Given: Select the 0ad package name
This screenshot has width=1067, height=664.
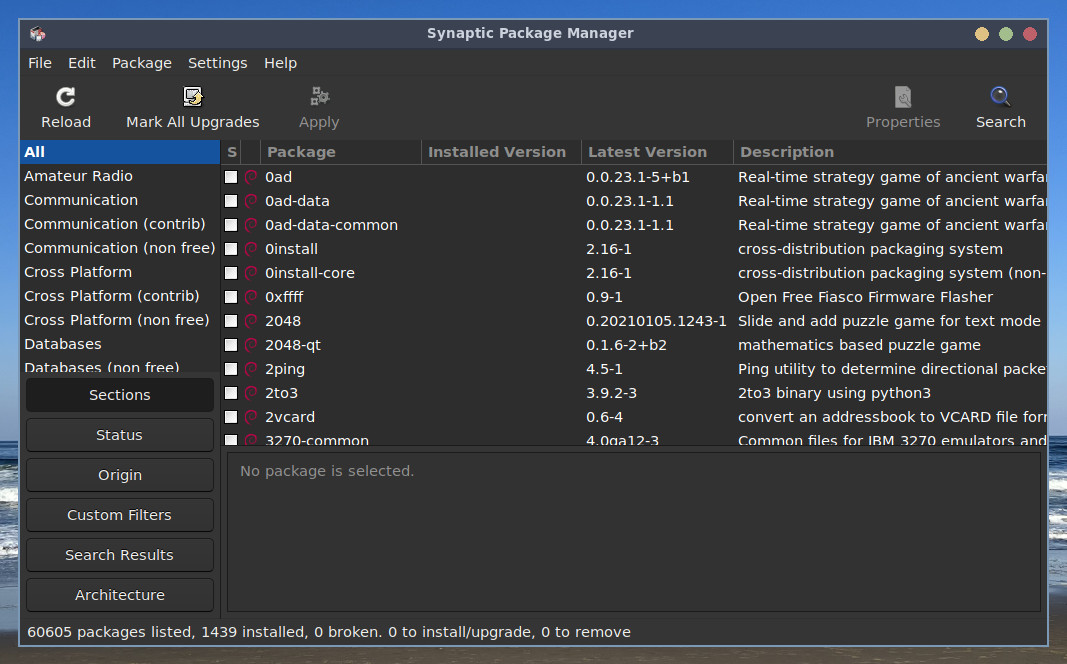Looking at the screenshot, I should [278, 177].
